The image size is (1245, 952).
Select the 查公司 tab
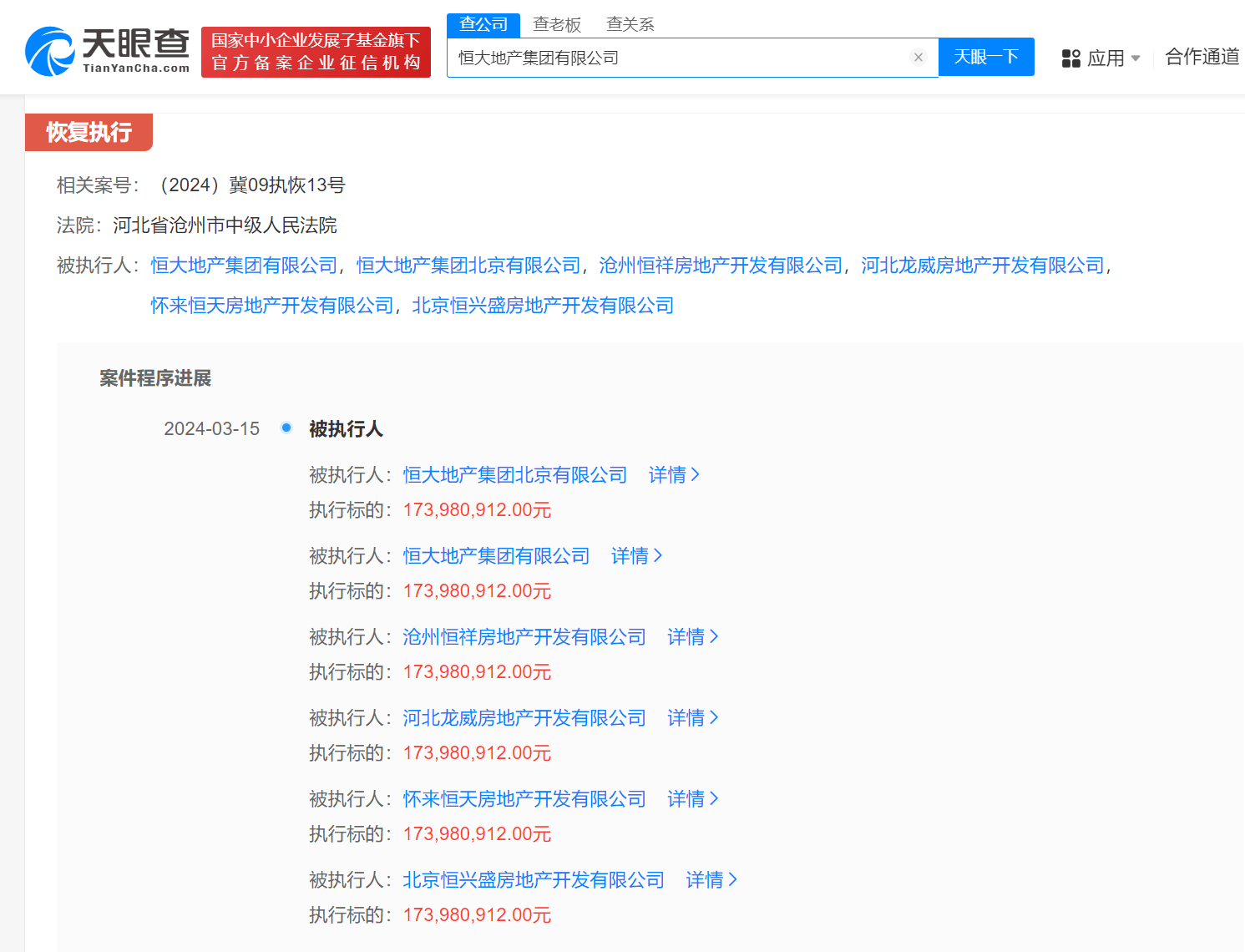click(483, 24)
